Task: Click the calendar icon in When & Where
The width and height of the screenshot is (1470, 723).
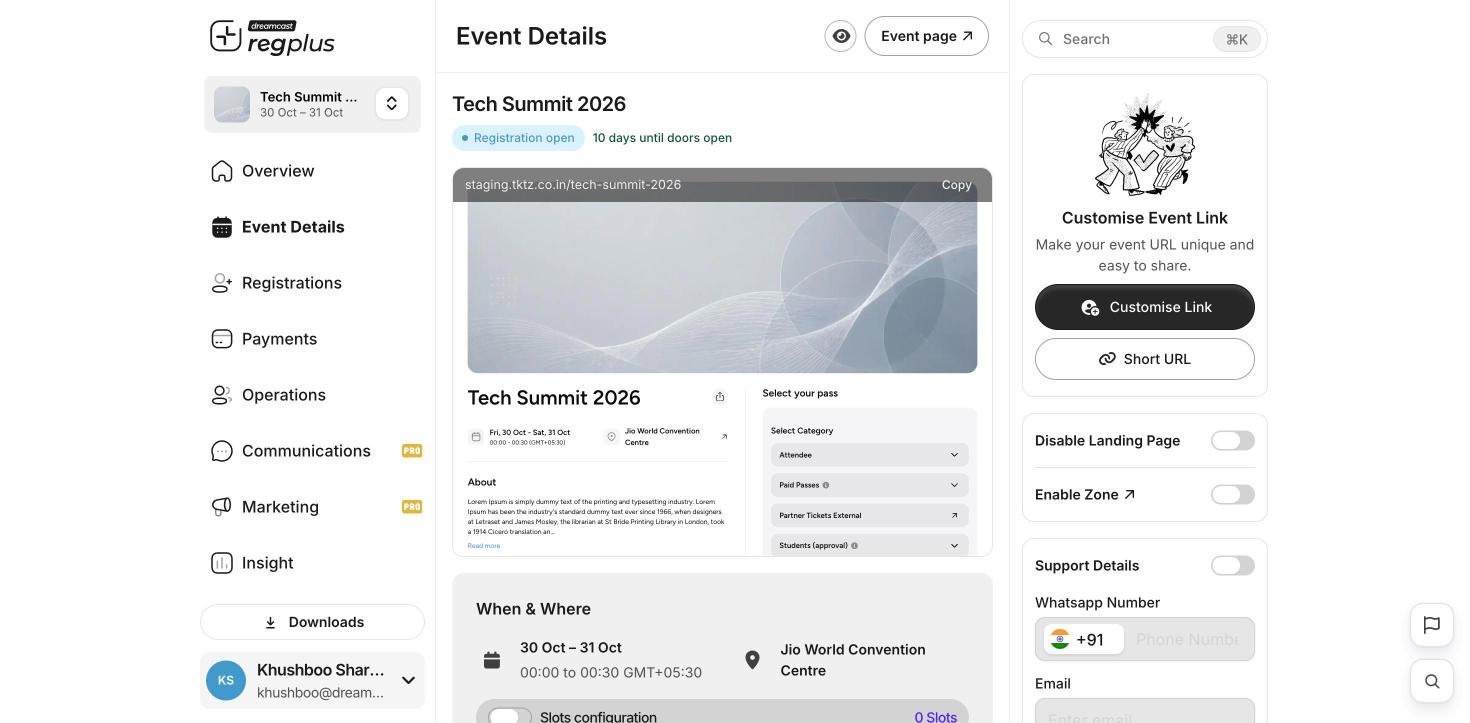Action: [x=492, y=660]
